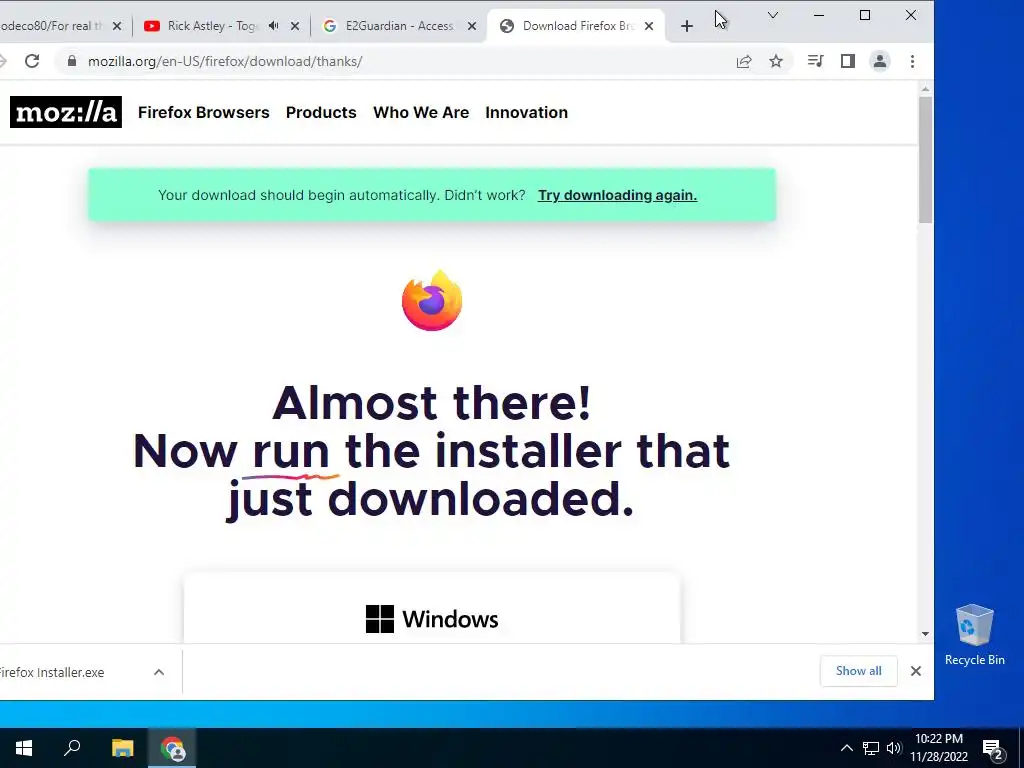Screen dimensions: 1024x768
Task: Click Chrome icon in taskbar
Action: pyautogui.click(x=172, y=748)
